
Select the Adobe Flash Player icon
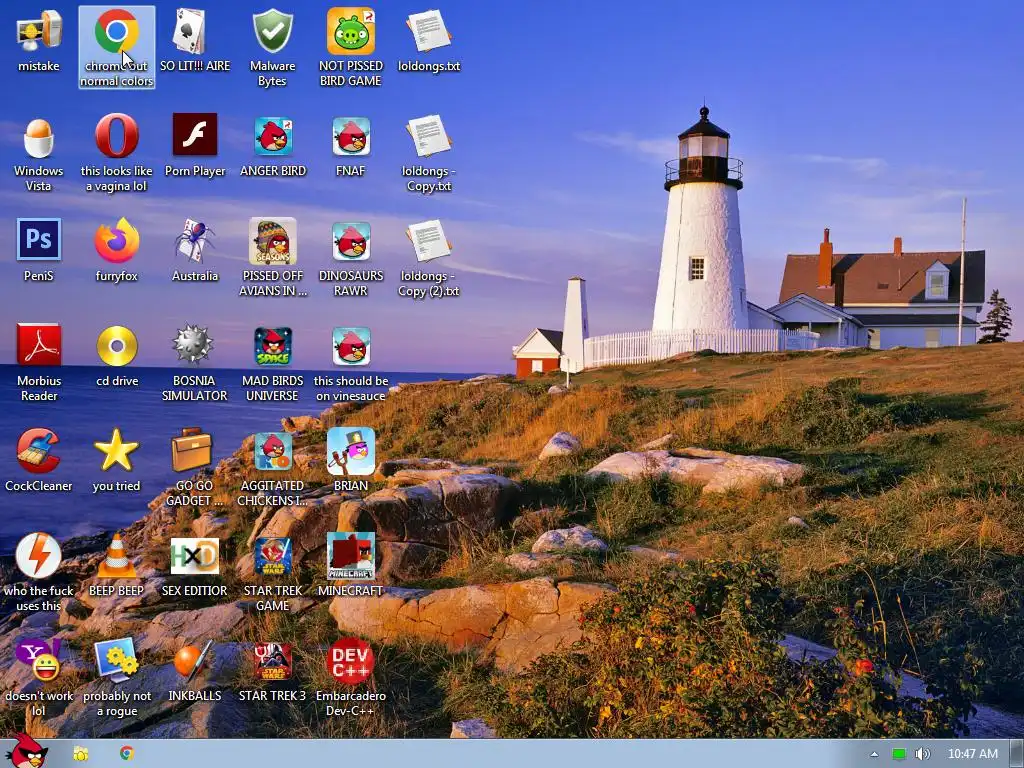click(195, 135)
